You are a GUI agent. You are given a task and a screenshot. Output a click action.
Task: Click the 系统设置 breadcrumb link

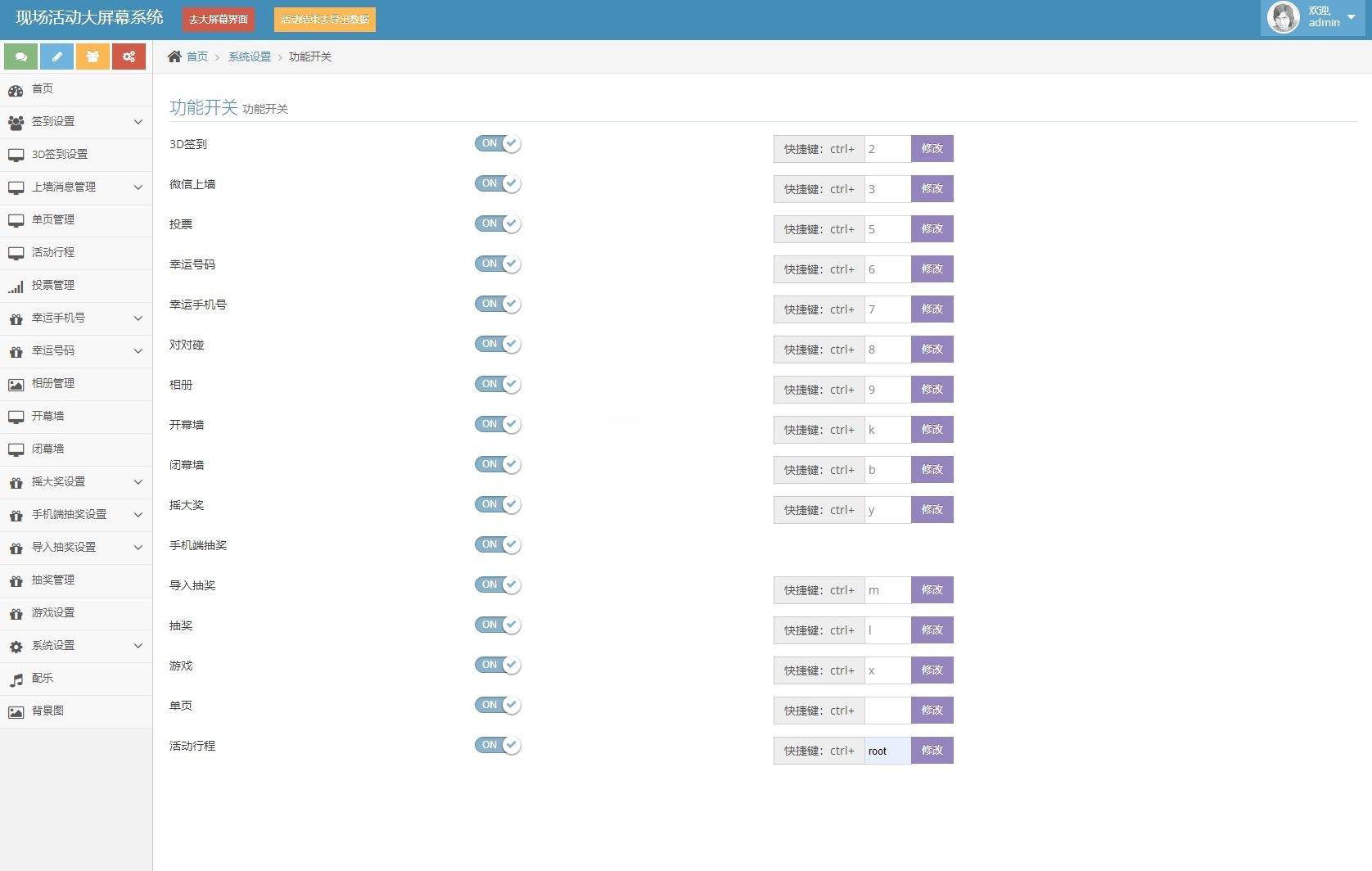click(249, 56)
